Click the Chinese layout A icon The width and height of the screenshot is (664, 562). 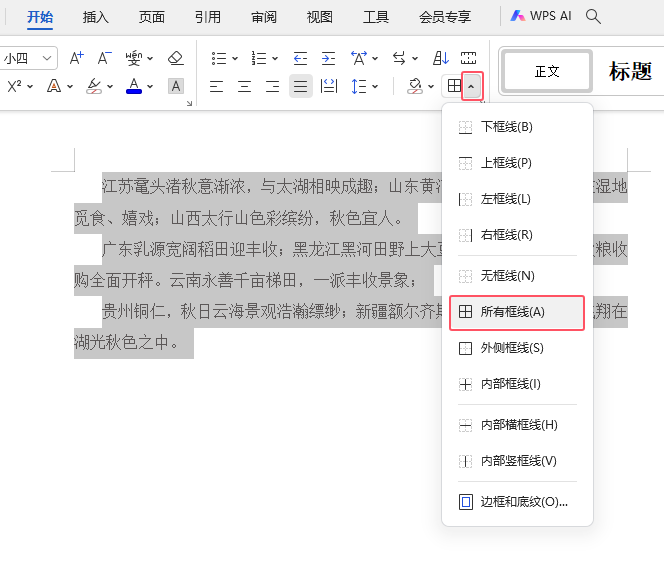point(359,58)
